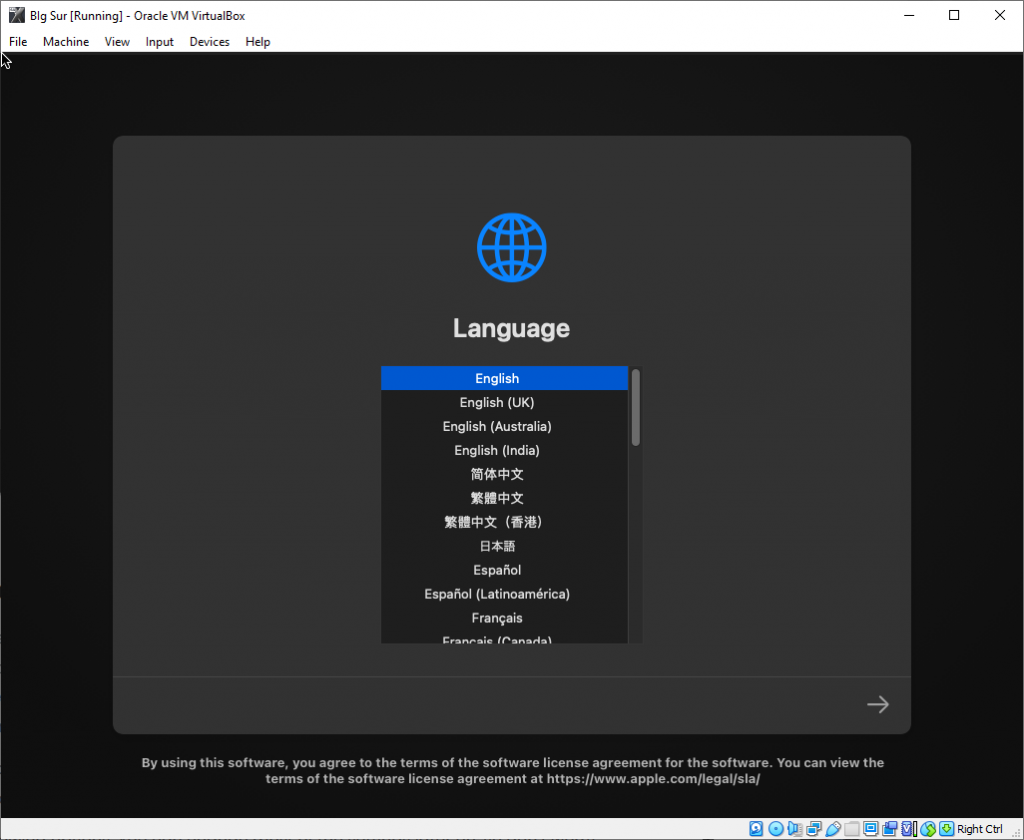Select Español (Latinoamérica) language option
The image size is (1024, 840).
497,593
